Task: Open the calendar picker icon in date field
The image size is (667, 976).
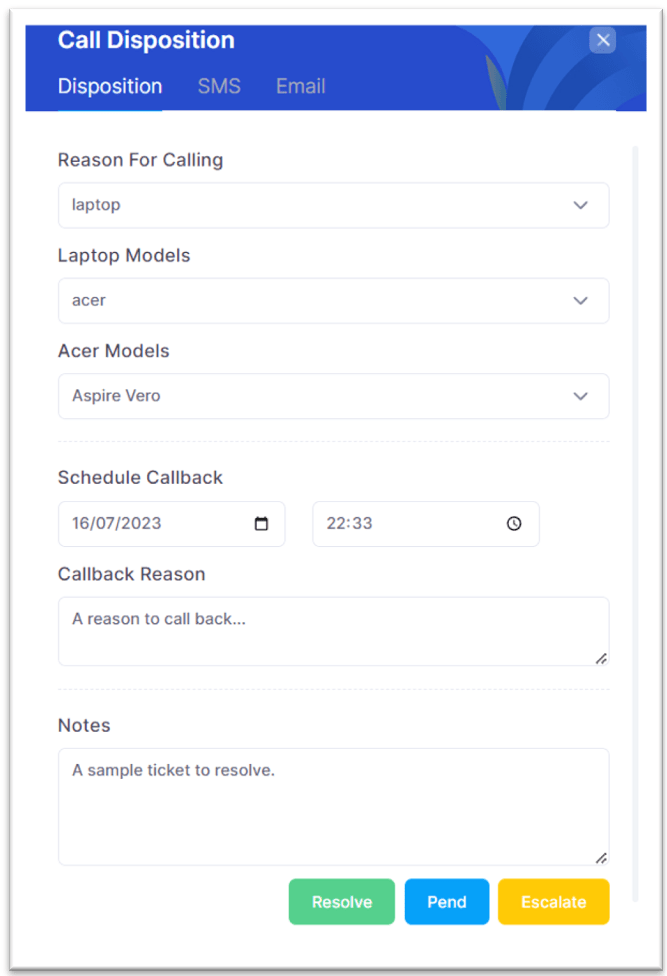Action: (x=261, y=523)
